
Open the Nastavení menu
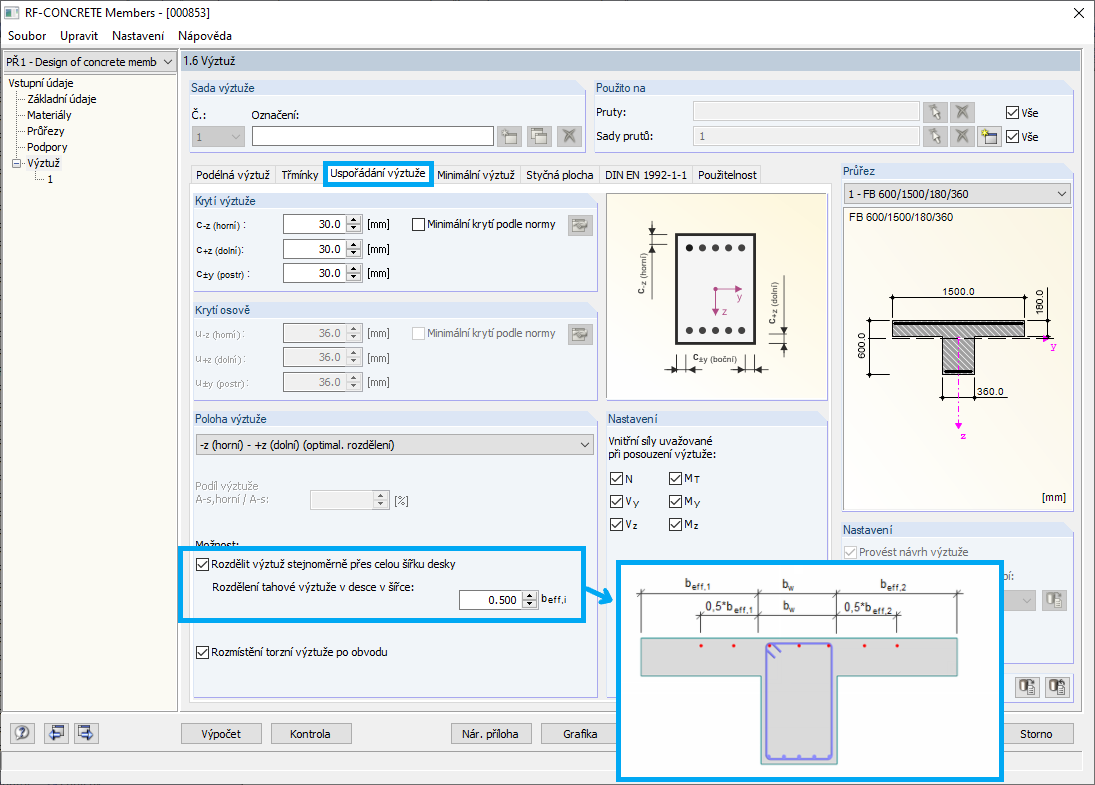click(x=138, y=36)
